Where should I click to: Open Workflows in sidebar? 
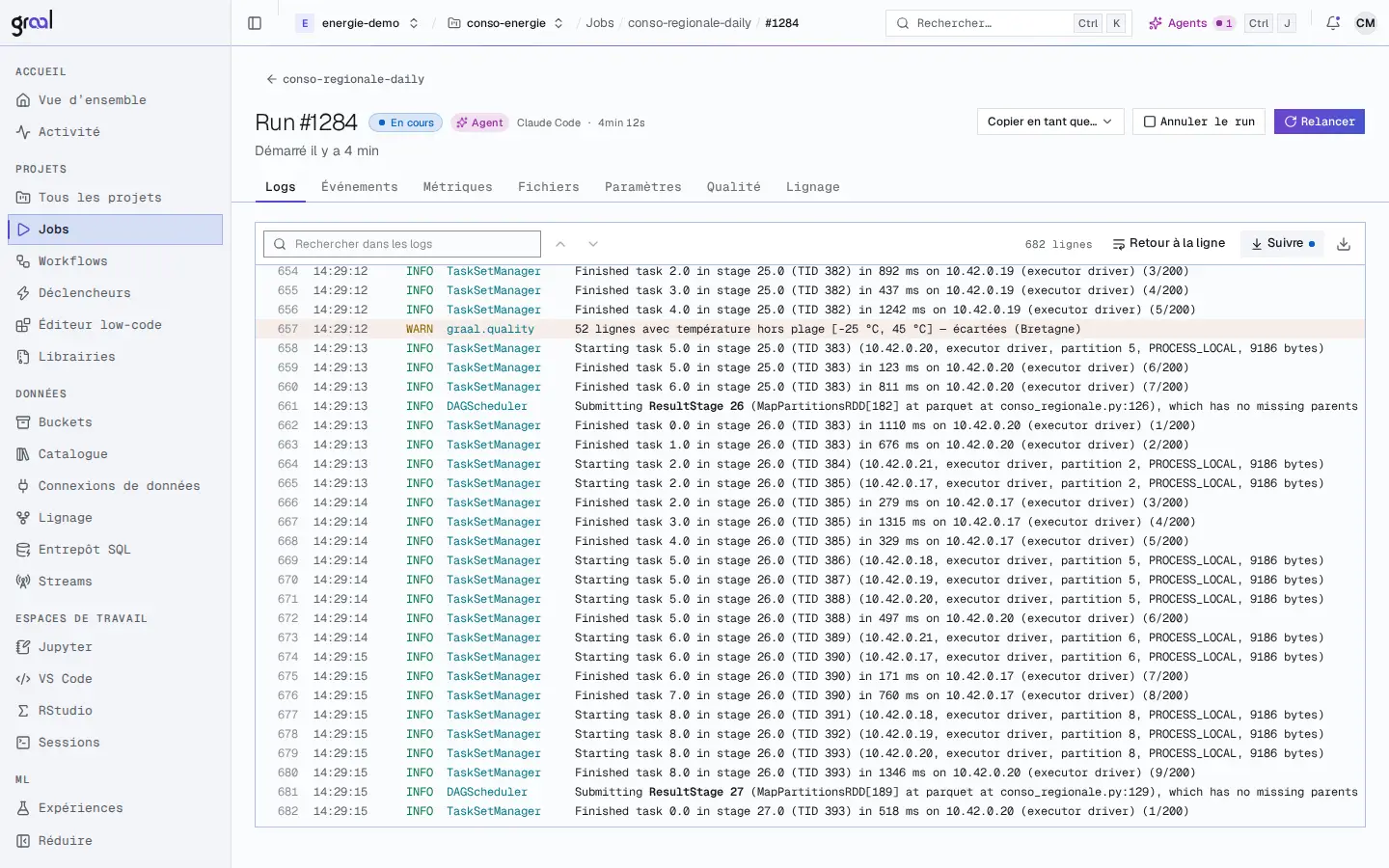115,261
